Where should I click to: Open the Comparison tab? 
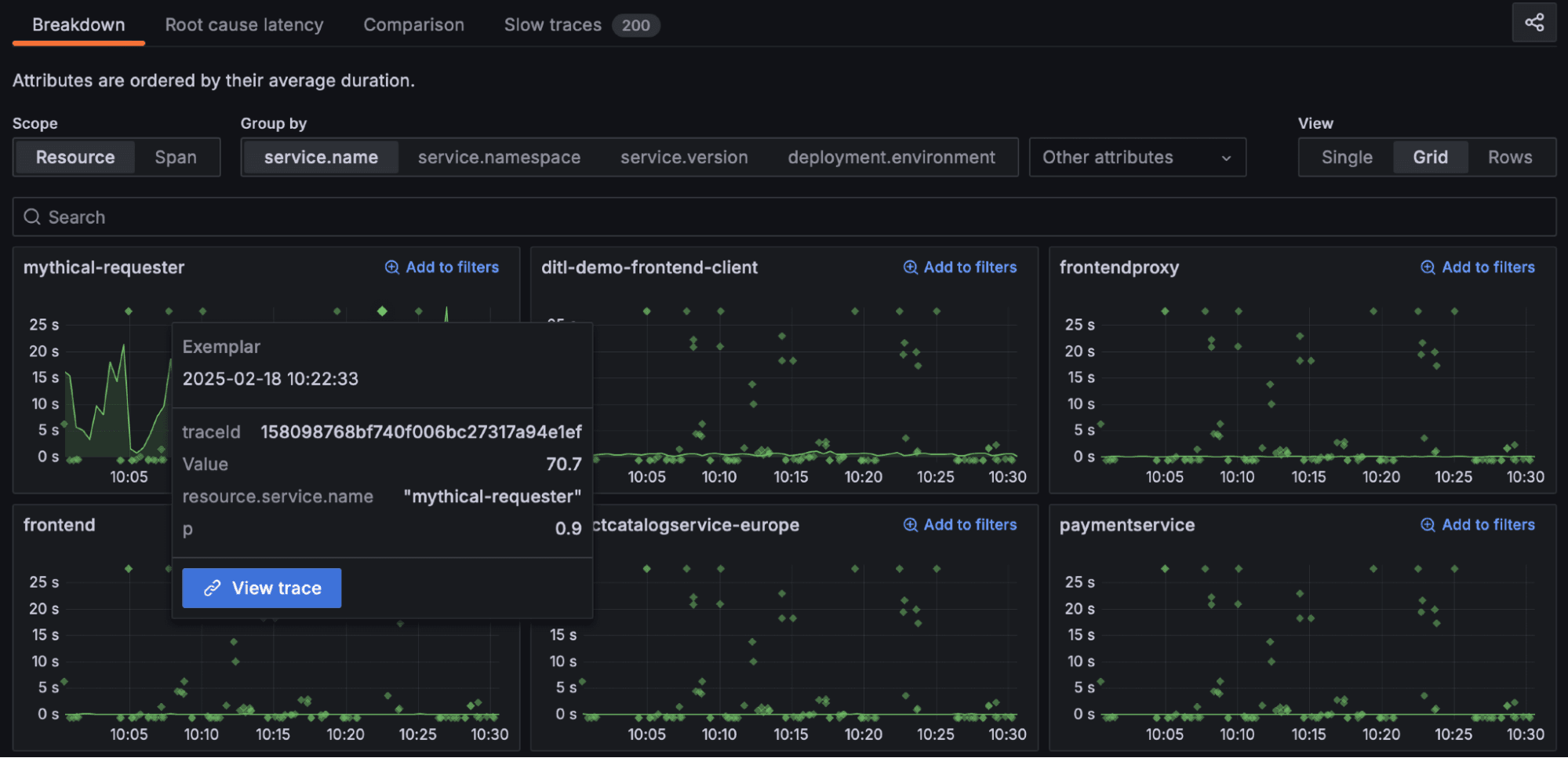pos(413,24)
